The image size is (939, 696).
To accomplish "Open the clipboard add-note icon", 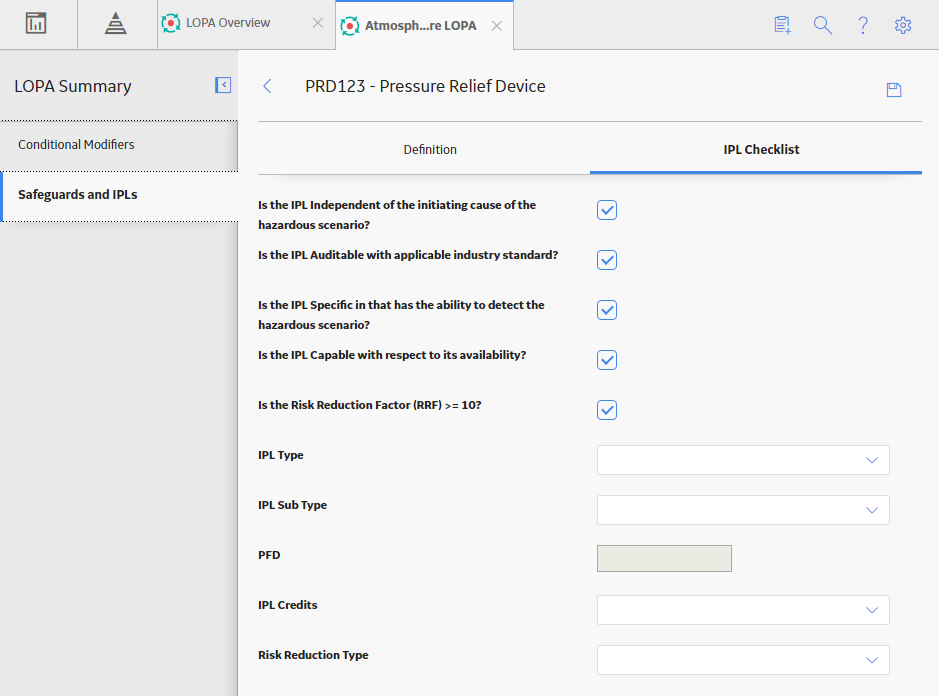I will coord(782,25).
